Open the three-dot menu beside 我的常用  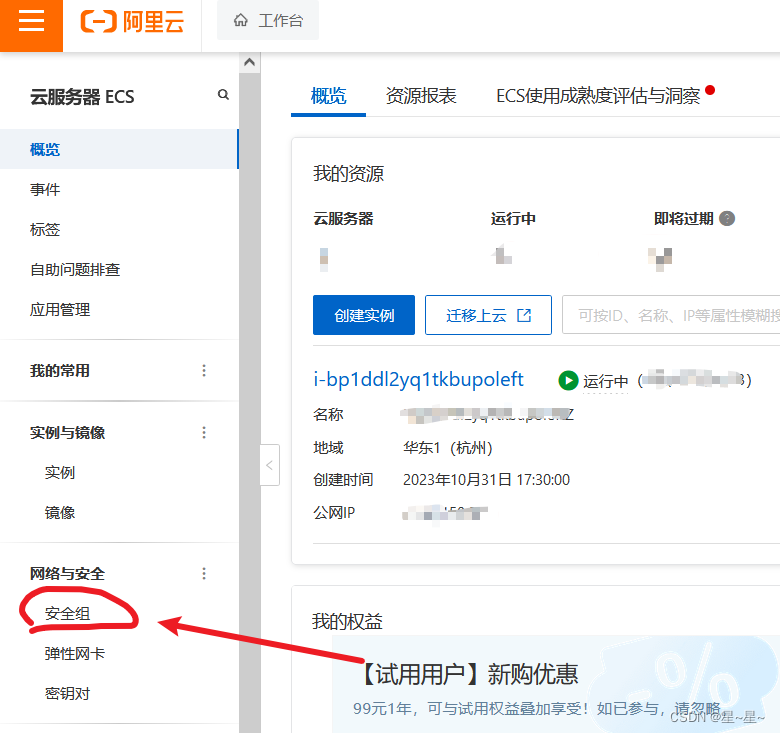click(204, 370)
